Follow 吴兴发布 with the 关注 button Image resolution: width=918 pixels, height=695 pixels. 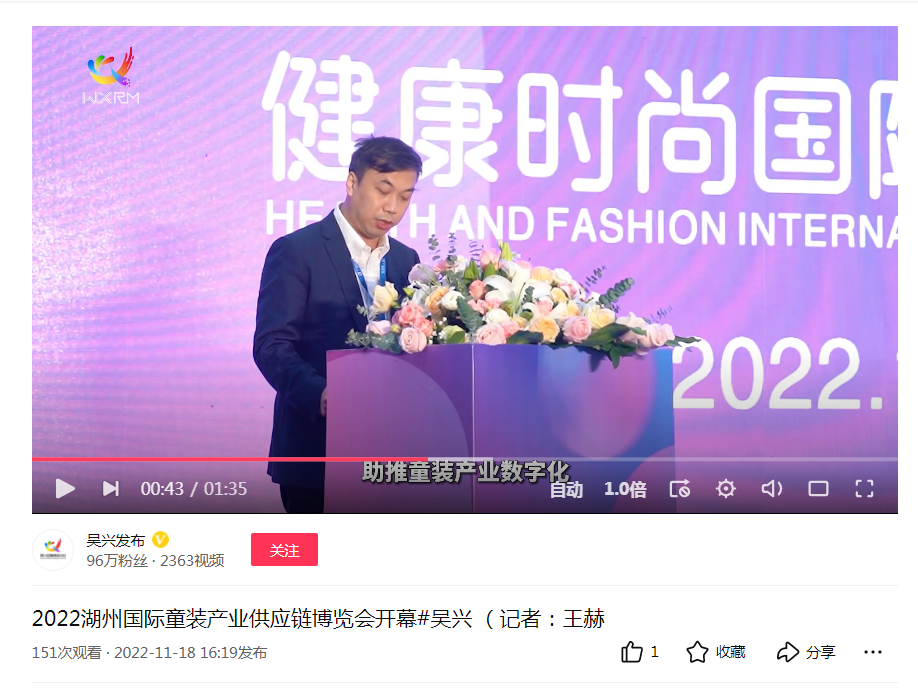tap(285, 550)
